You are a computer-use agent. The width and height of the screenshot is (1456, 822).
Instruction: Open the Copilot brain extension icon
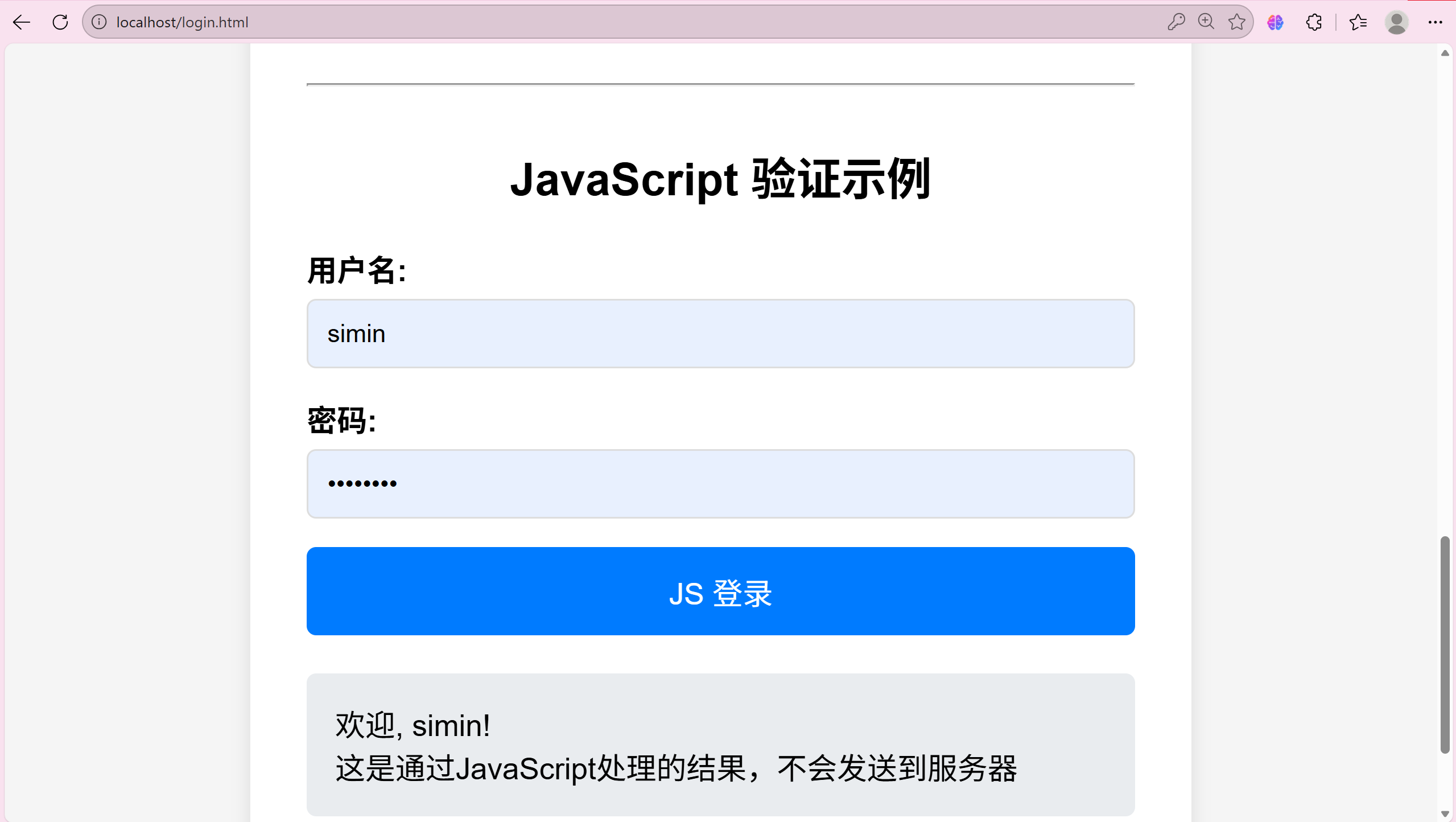1275,22
